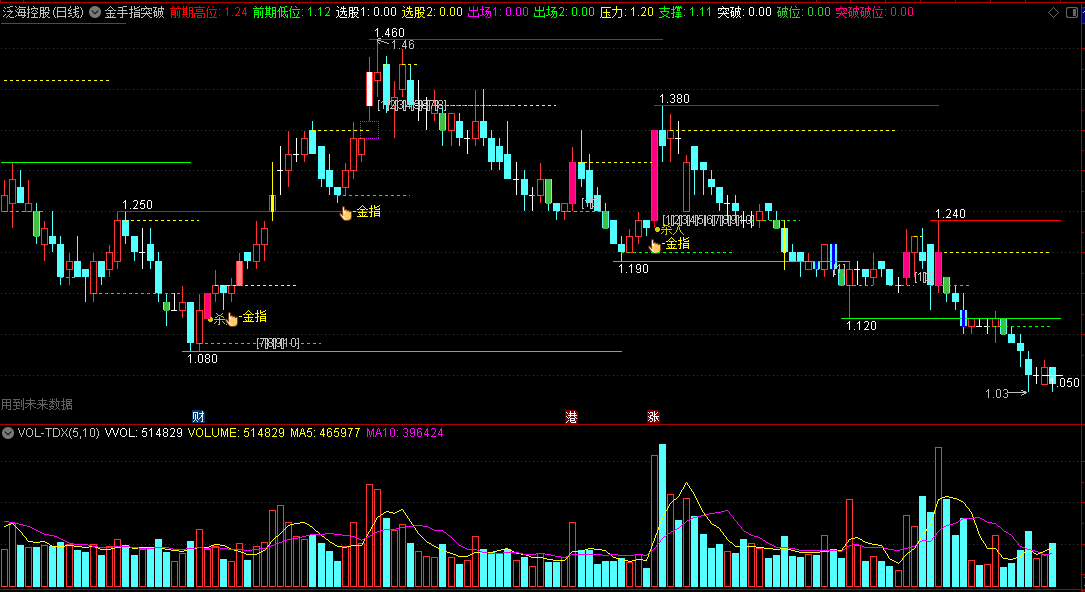Click the 选股1: 0.00 value
The height and width of the screenshot is (592, 1085).
(x=366, y=12)
